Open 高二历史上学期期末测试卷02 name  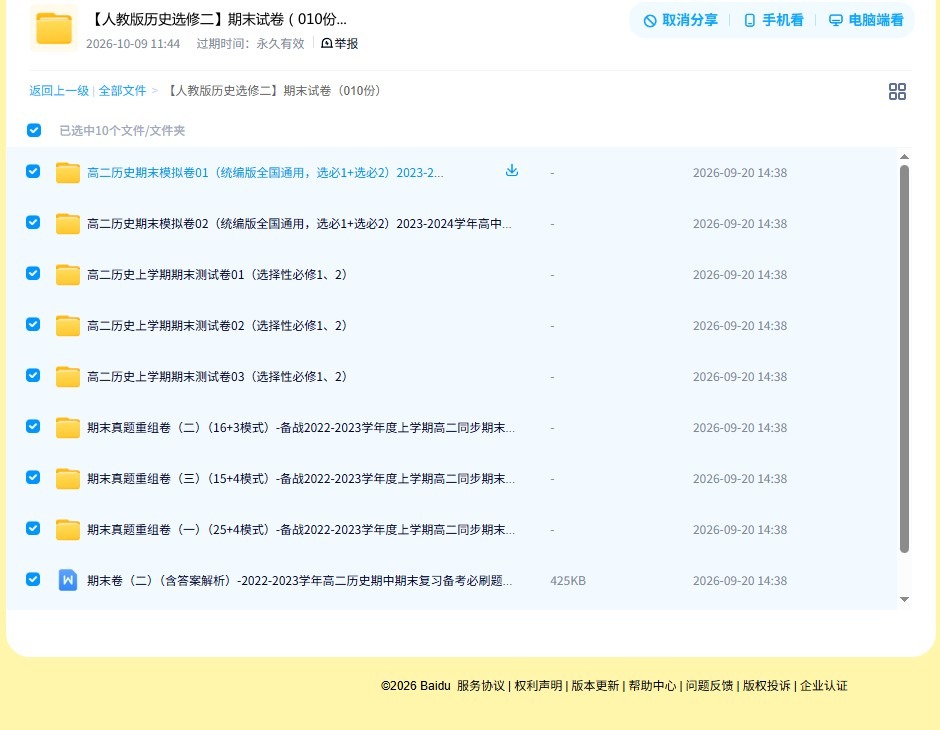pyautogui.click(x=217, y=325)
